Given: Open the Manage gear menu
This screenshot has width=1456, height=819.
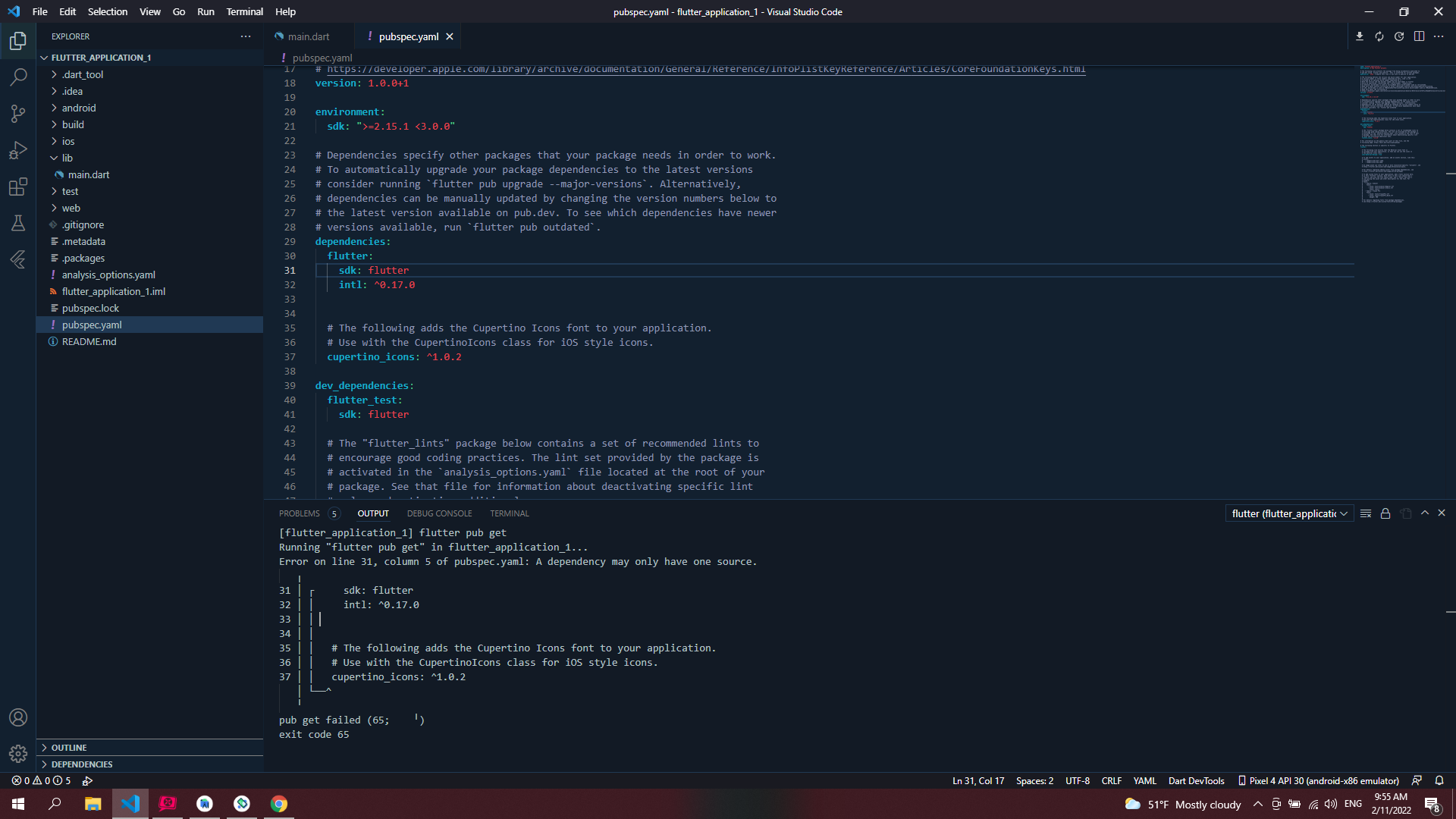Looking at the screenshot, I should click(18, 754).
